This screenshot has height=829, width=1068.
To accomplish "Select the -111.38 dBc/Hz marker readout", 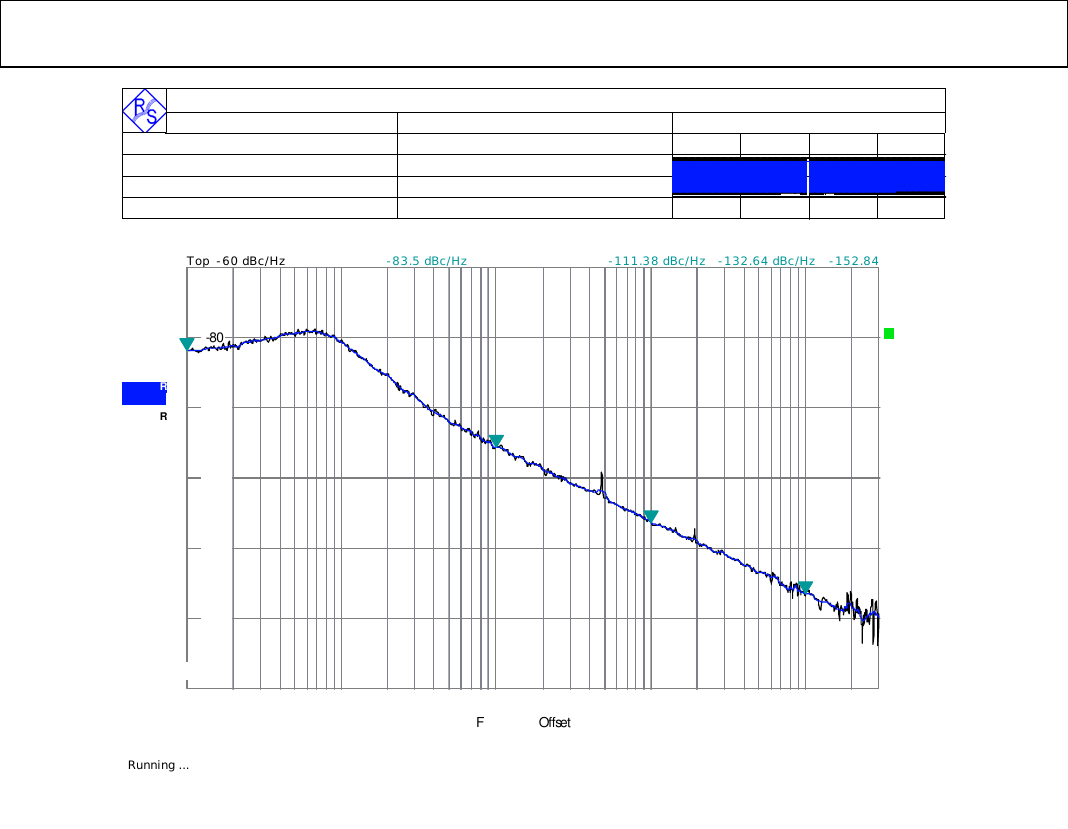I will tap(656, 261).
